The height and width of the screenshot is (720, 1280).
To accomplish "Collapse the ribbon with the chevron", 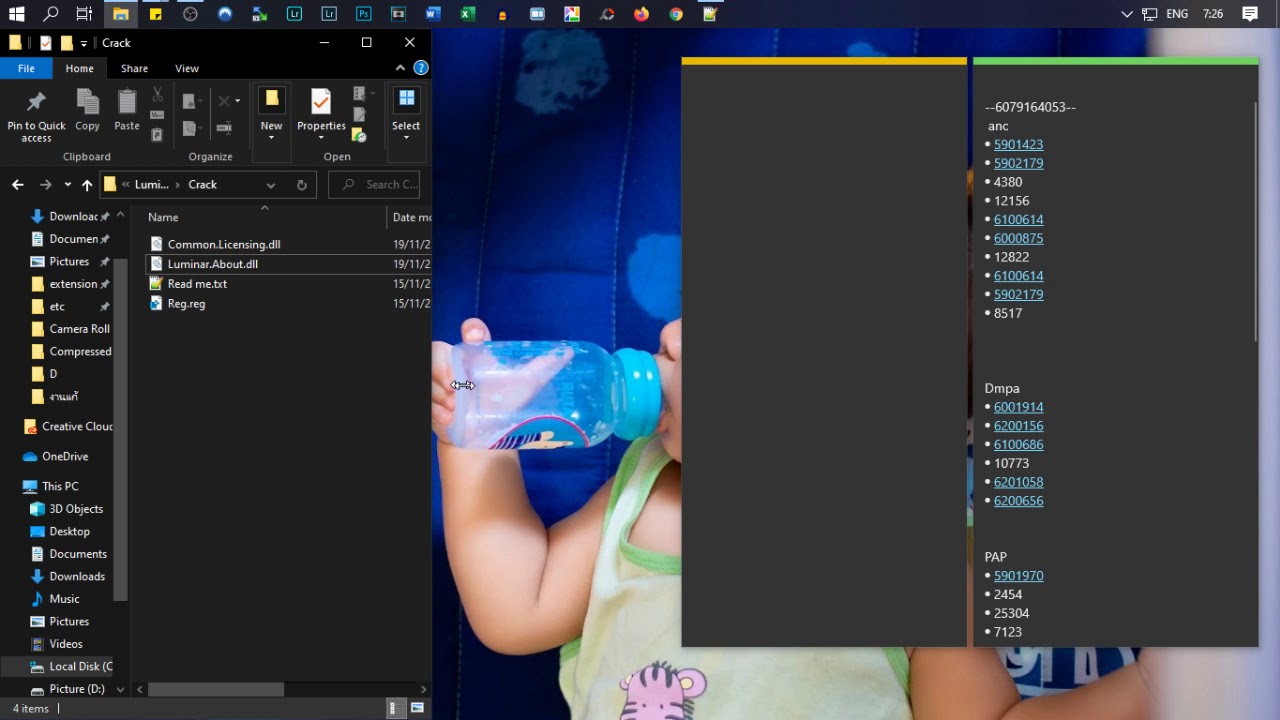I will click(x=400, y=68).
